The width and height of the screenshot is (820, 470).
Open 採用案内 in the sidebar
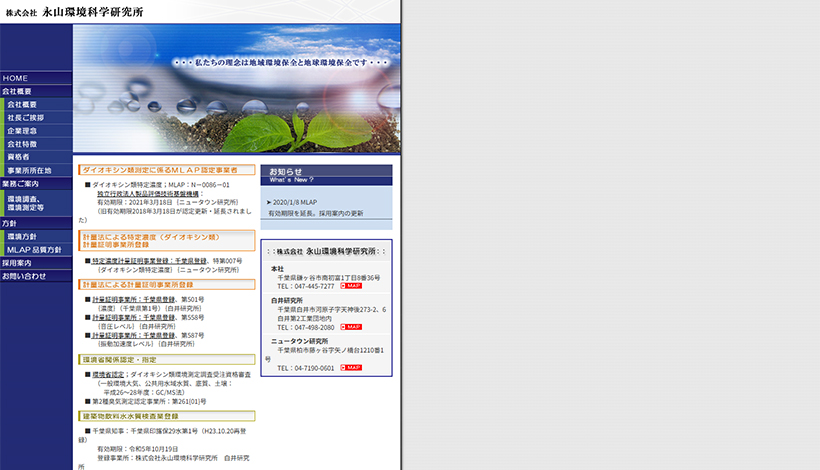pos(36,263)
